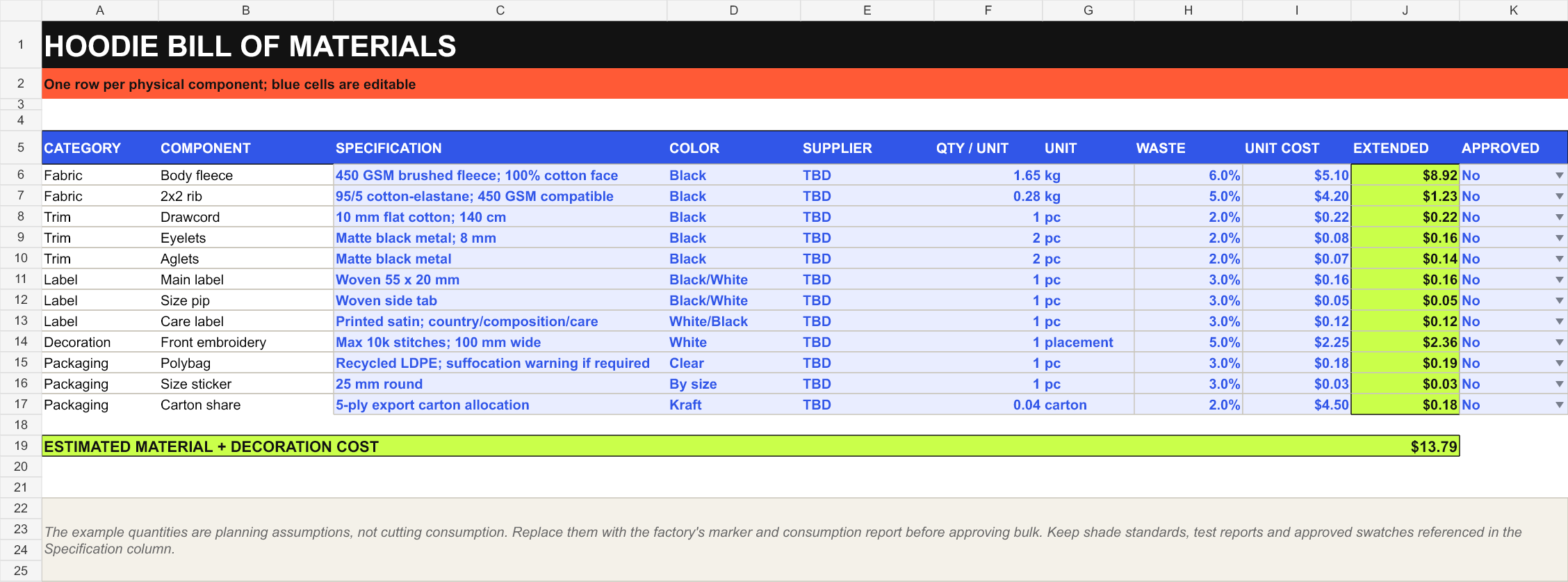Screen dimensions: 1568x582
Task: Click 'ESTIMATED MATERIAL + DECORATION COST' label
Action: click(211, 446)
